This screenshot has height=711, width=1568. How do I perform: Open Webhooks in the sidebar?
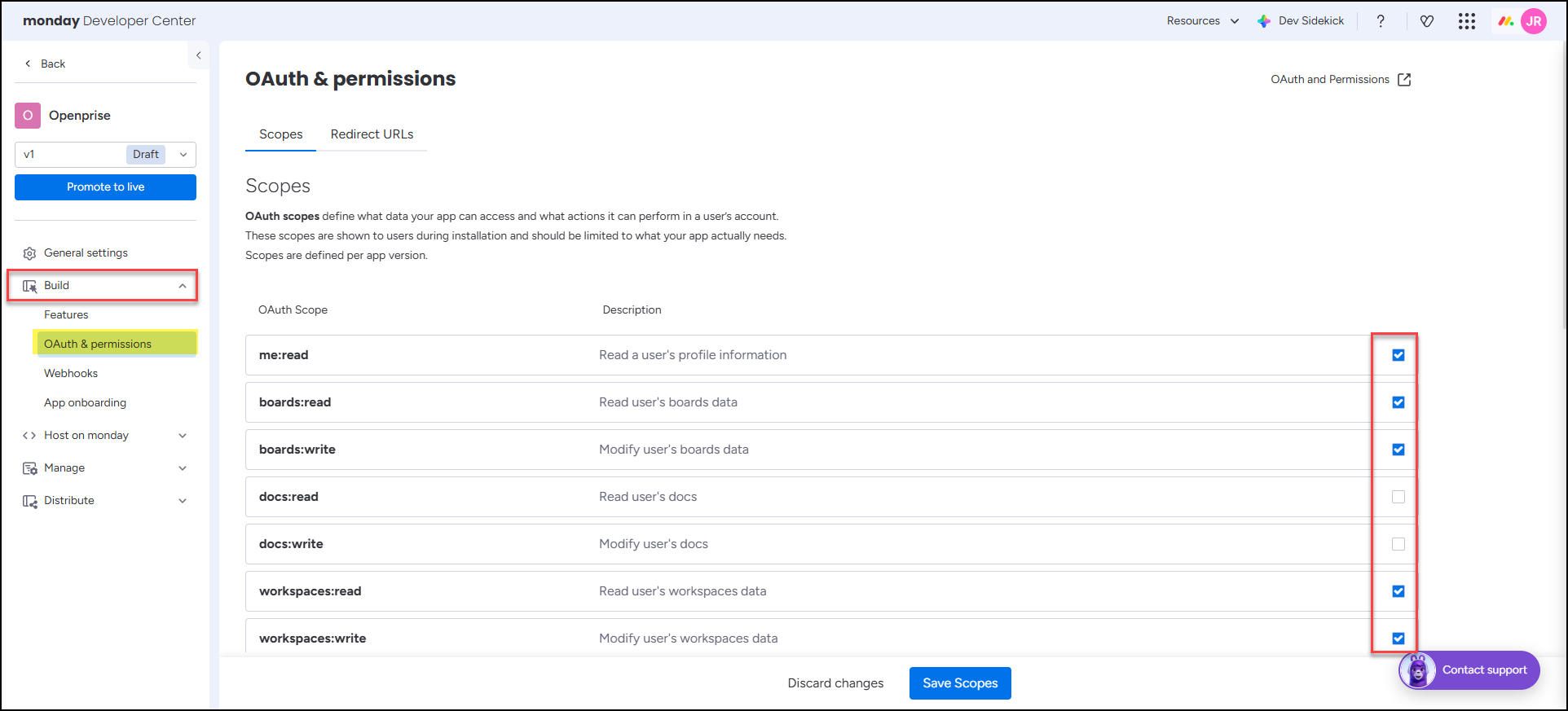coord(71,374)
